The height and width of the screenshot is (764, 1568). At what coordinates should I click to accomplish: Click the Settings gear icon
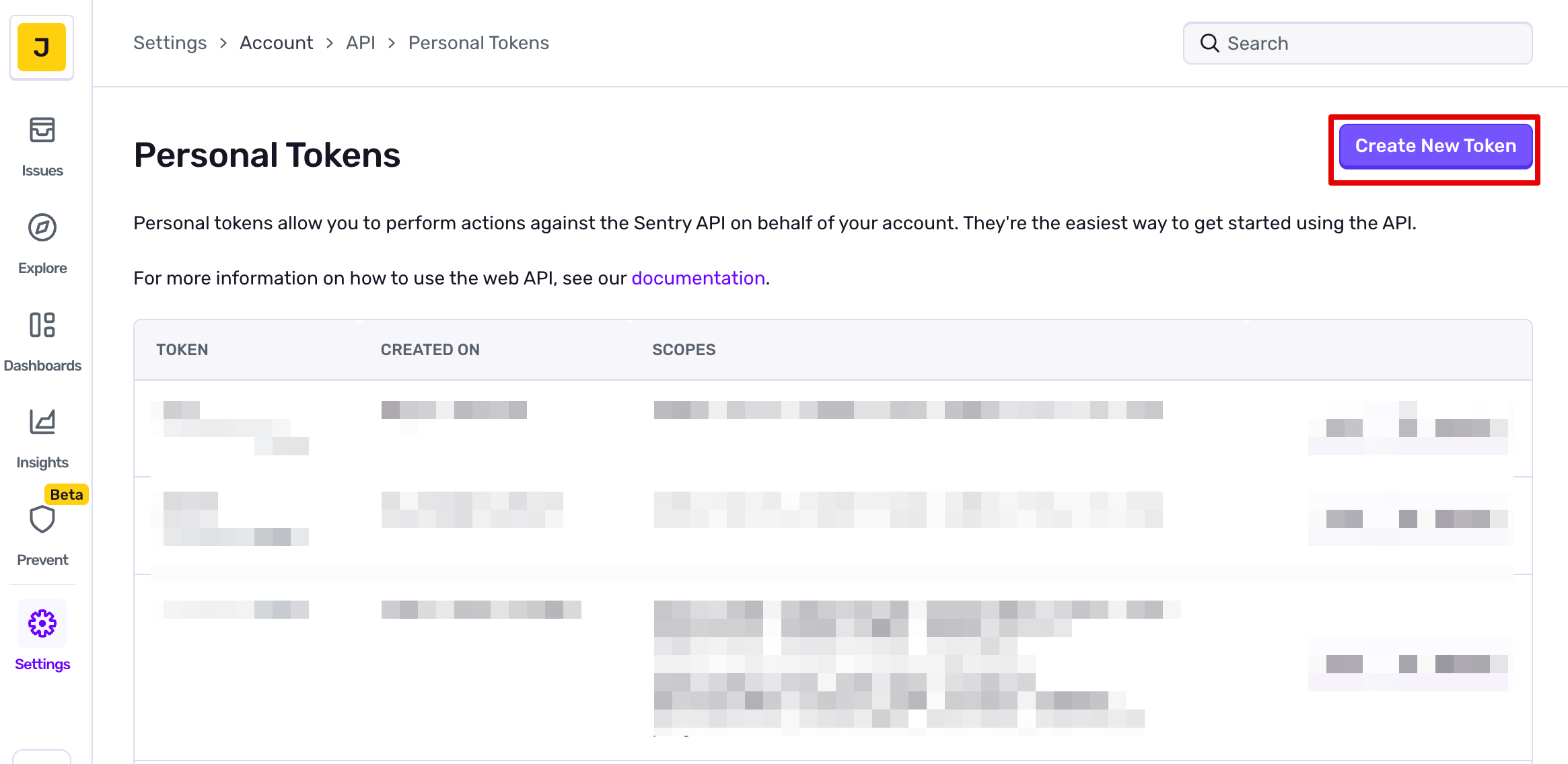coord(42,624)
